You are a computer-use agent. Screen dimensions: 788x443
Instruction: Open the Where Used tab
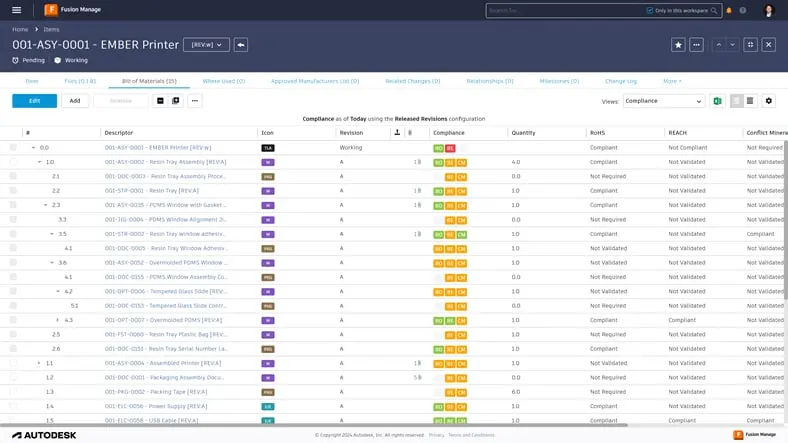coord(224,81)
